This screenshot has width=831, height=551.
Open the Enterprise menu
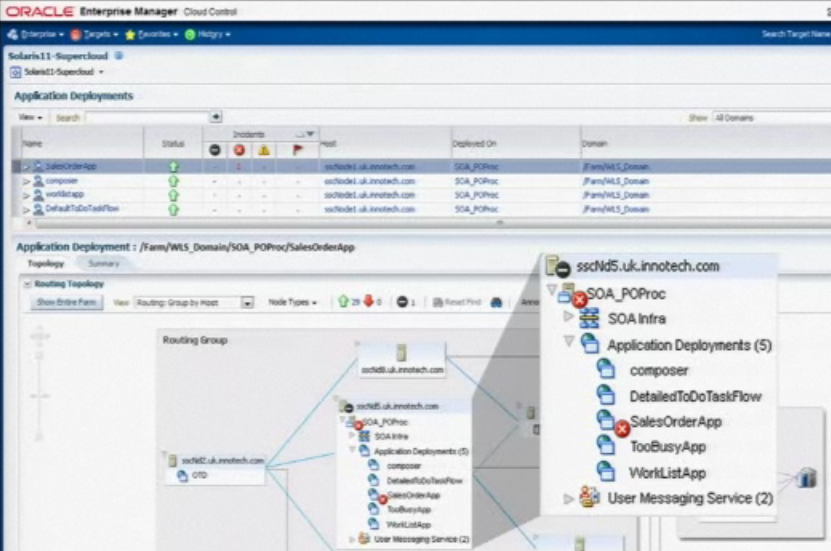click(x=36, y=34)
